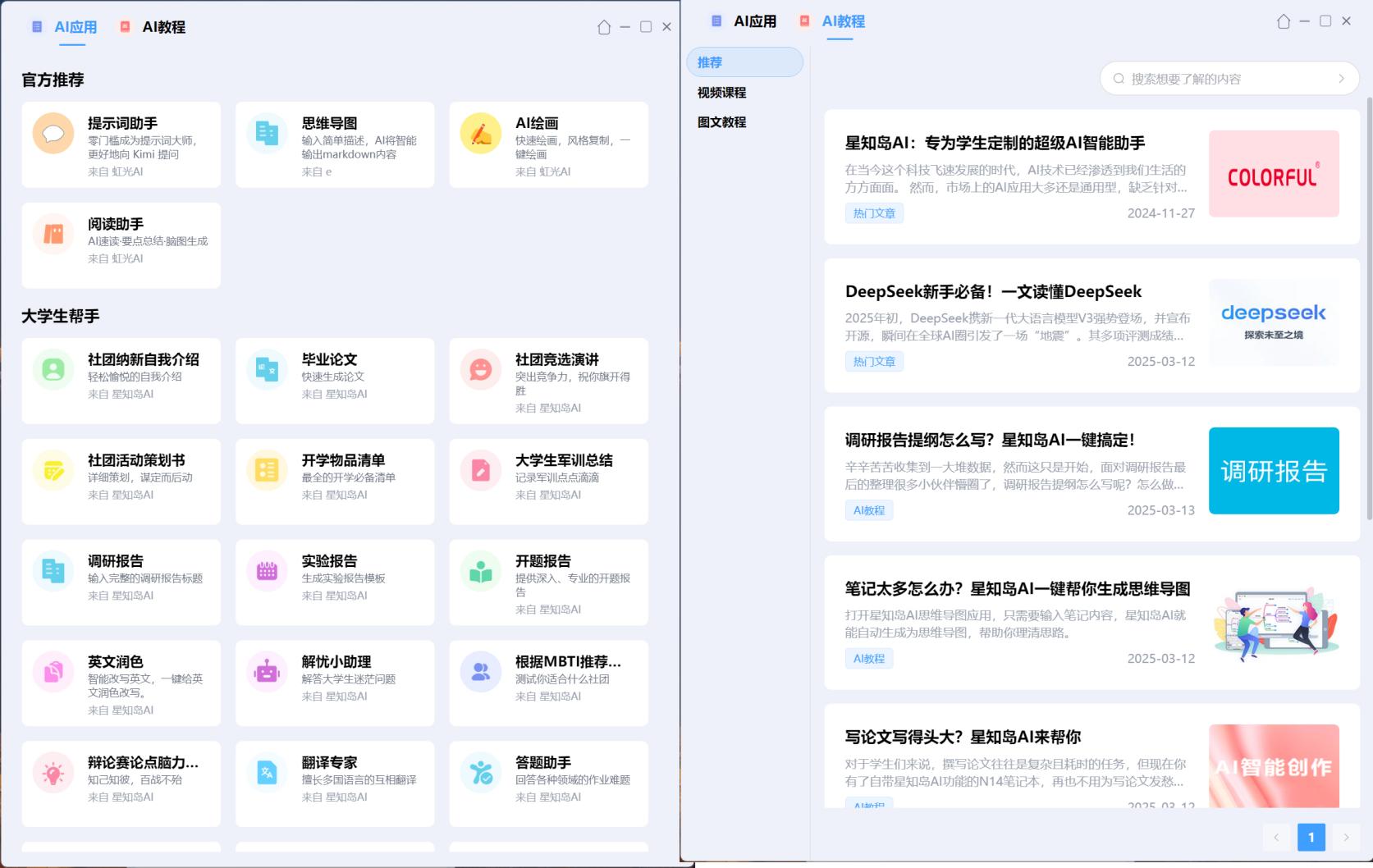Open the AI绘画 app icon
The width and height of the screenshot is (1373, 868).
point(481,133)
